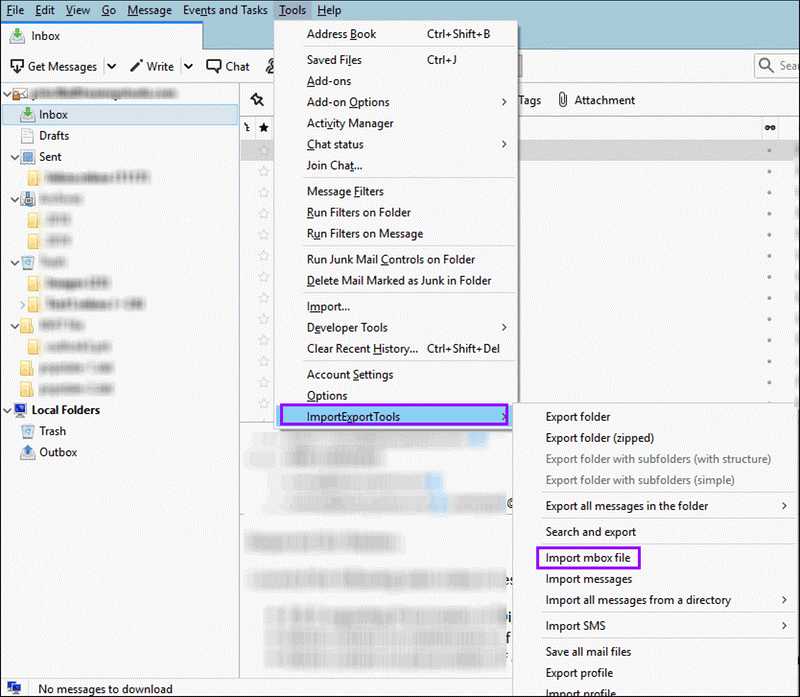Expand Import SMS submenu
The height and width of the screenshot is (697, 800).
pos(784,626)
